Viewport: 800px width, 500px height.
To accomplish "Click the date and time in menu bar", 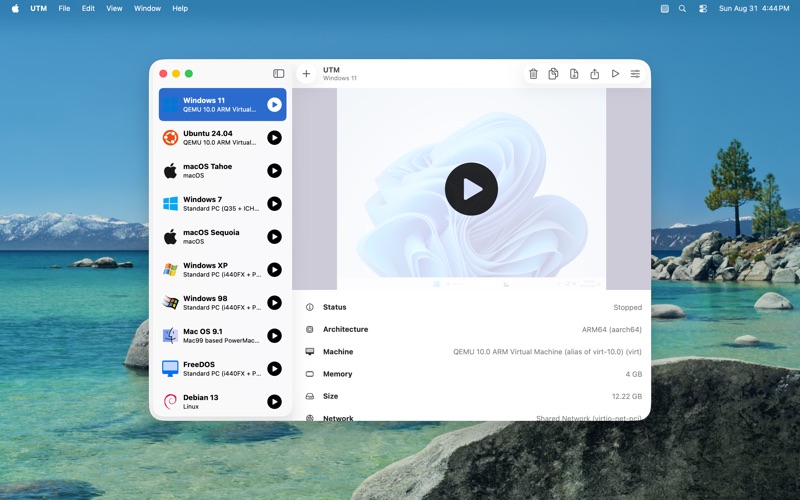I will 754,8.
